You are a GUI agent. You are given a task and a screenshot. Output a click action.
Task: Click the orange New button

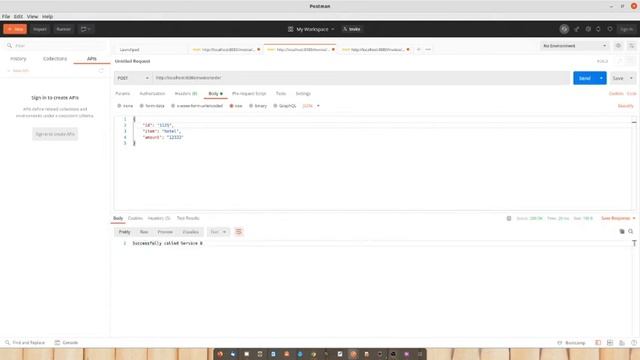[x=15, y=29]
